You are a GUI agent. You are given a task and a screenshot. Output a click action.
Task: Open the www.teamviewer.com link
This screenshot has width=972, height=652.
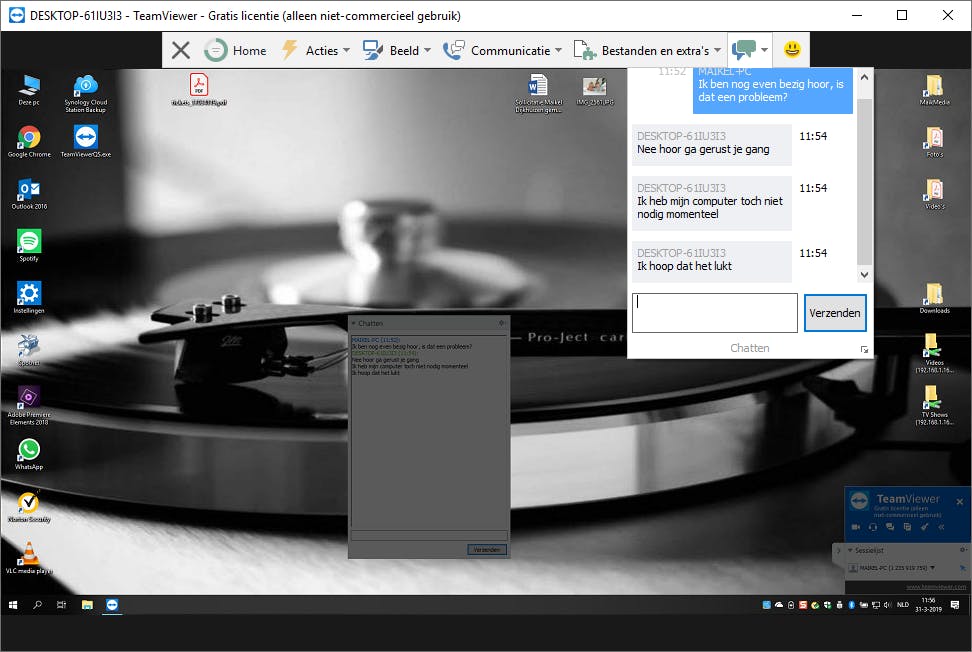936,587
